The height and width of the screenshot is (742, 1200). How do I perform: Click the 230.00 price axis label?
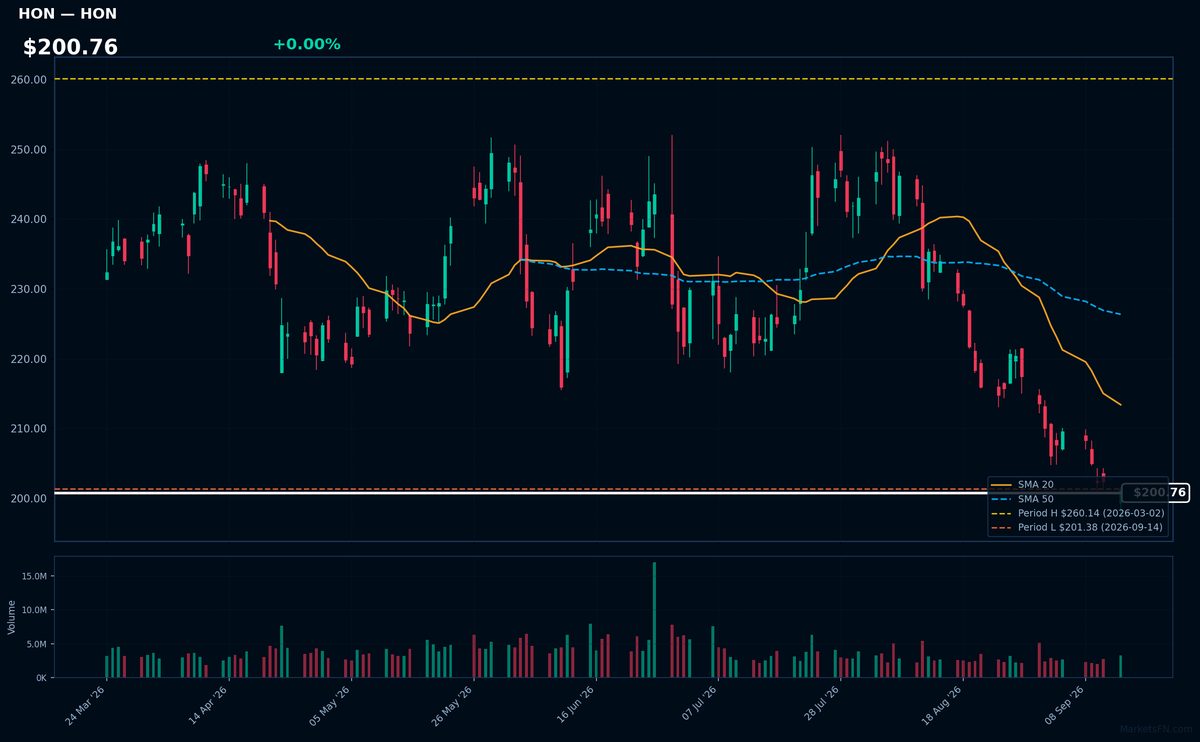(x=29, y=289)
